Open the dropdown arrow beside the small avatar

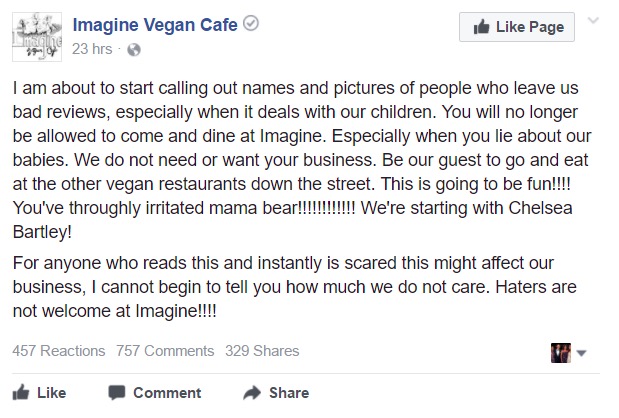(x=581, y=352)
